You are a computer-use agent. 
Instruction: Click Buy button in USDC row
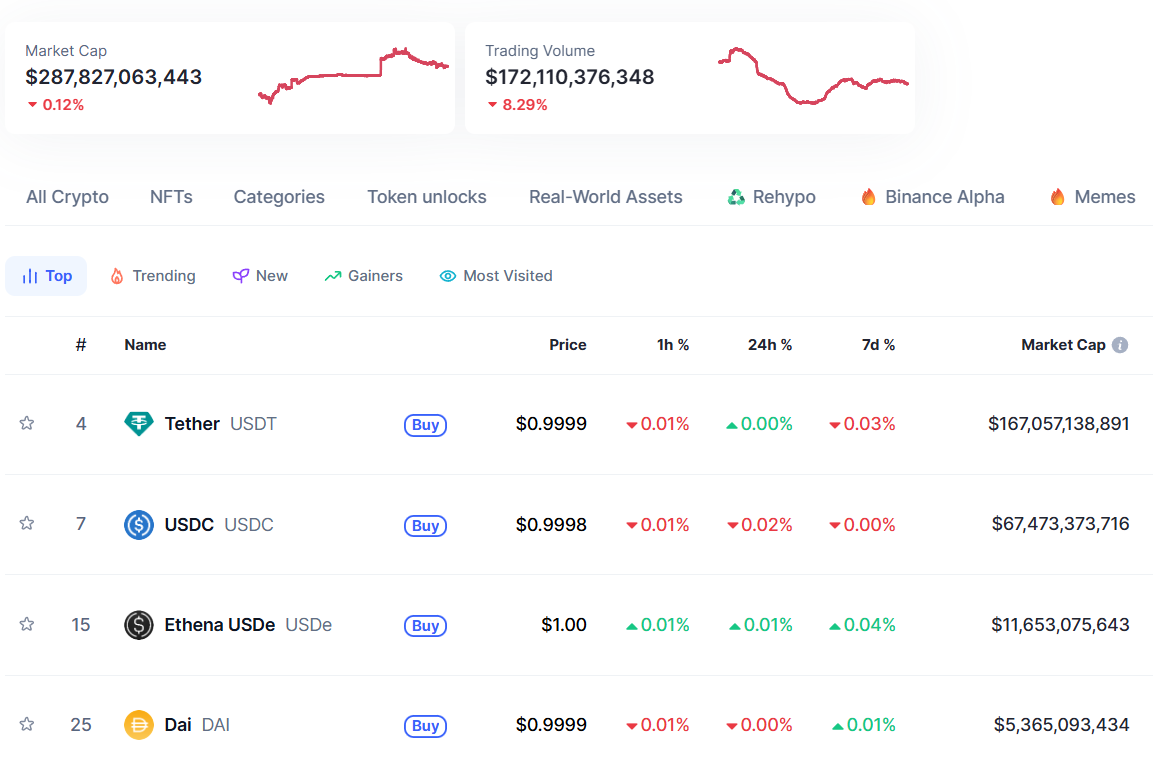pos(426,525)
